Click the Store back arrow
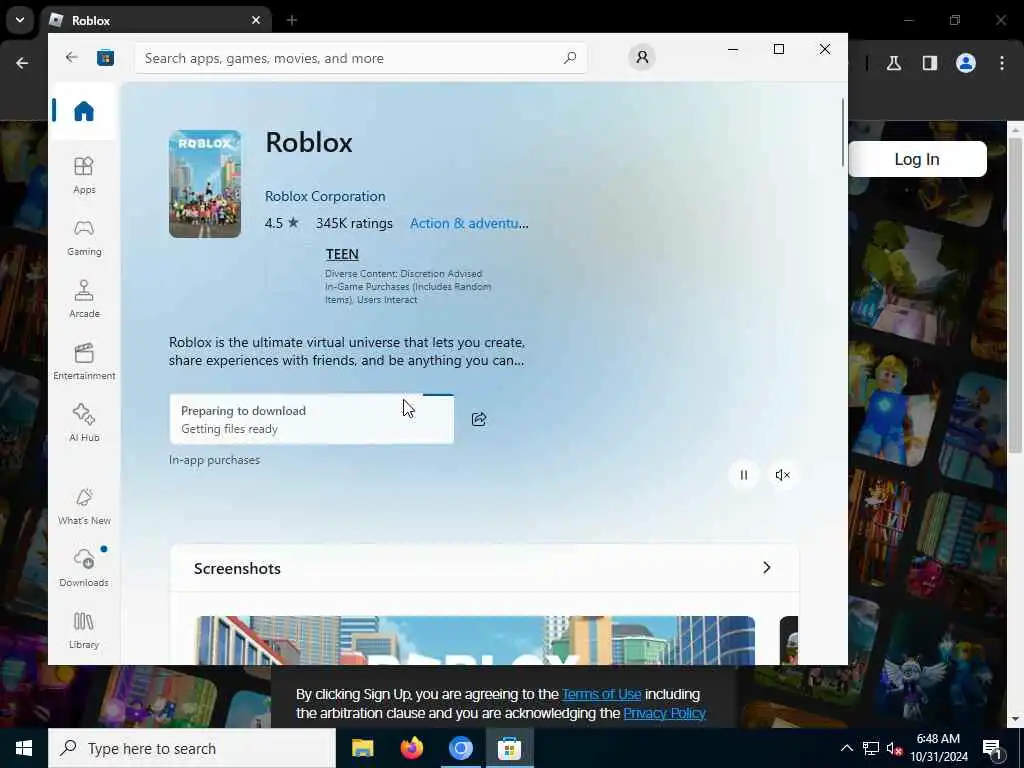Image resolution: width=1024 pixels, height=768 pixels. pyautogui.click(x=71, y=57)
